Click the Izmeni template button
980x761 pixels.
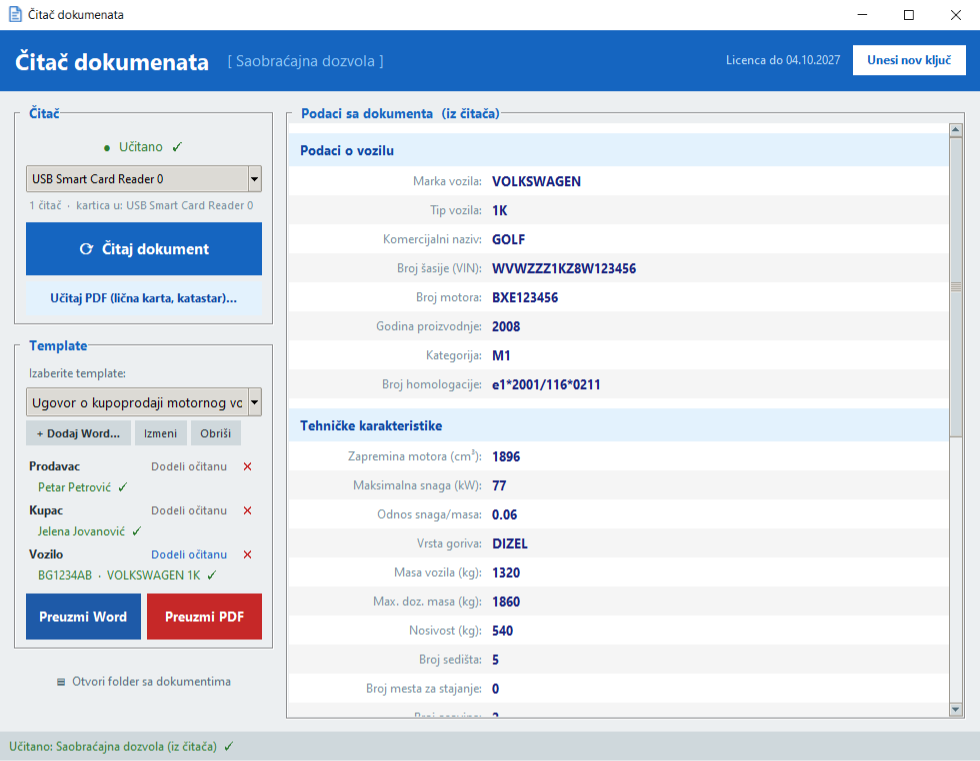point(161,434)
